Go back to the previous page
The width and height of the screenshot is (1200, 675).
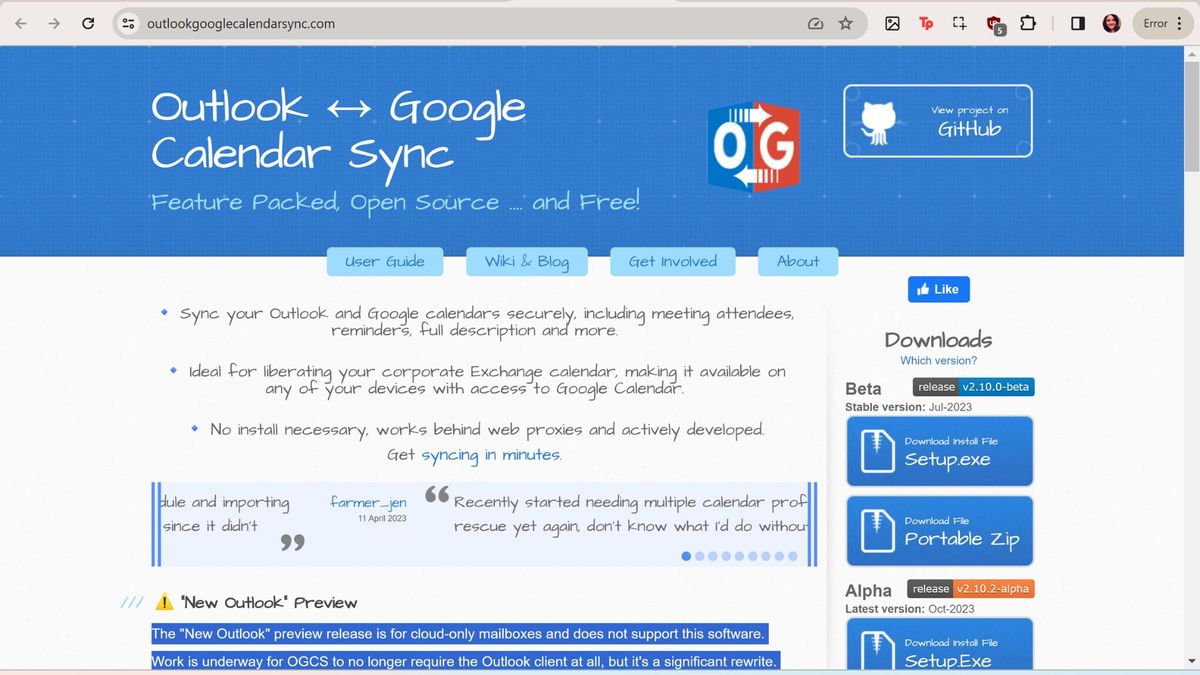coord(21,23)
